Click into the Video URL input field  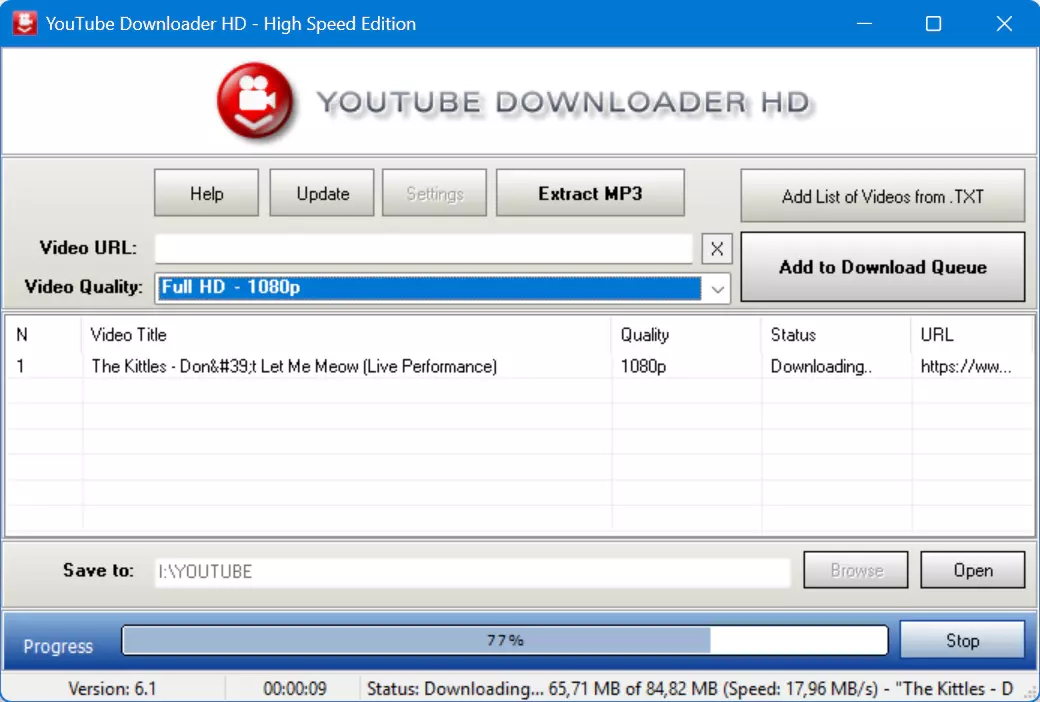click(424, 249)
